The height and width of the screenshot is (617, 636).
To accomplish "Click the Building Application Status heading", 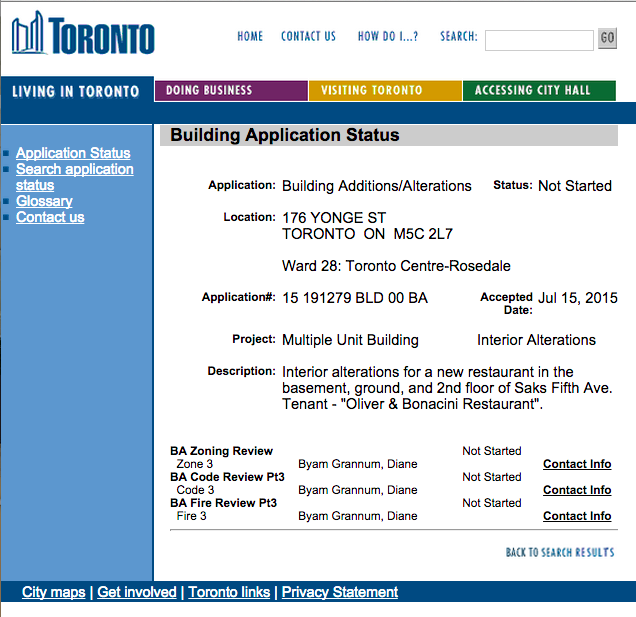I will tap(285, 135).
